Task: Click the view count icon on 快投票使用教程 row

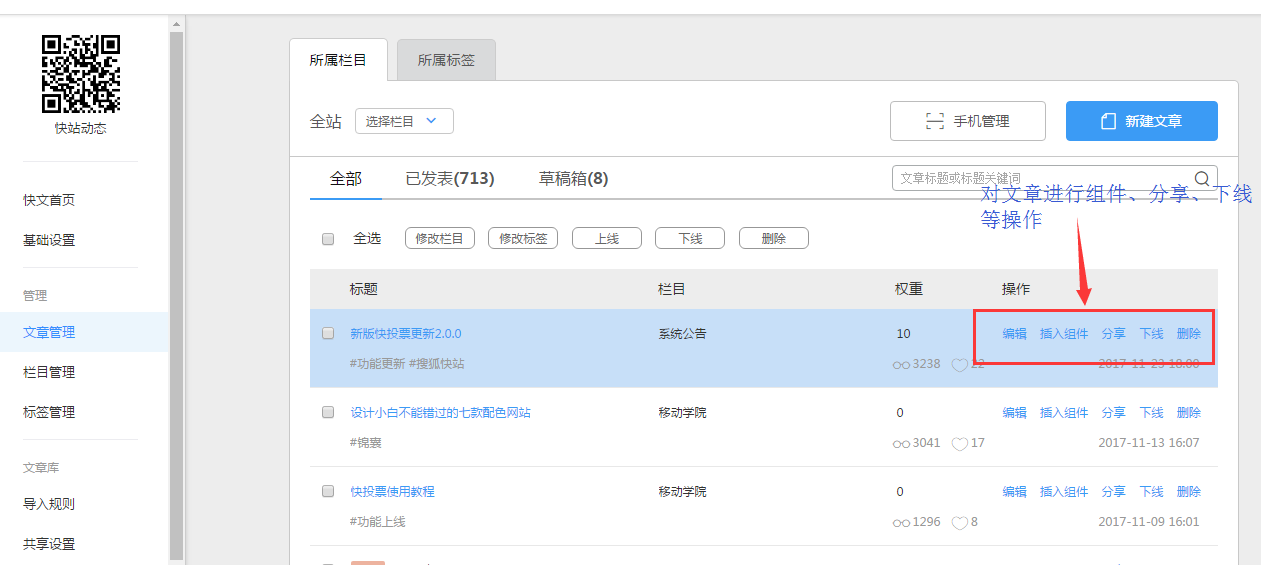Action: point(901,522)
